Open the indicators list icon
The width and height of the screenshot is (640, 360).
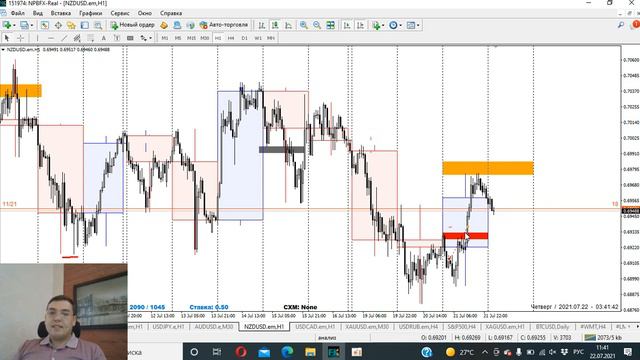click(x=376, y=25)
